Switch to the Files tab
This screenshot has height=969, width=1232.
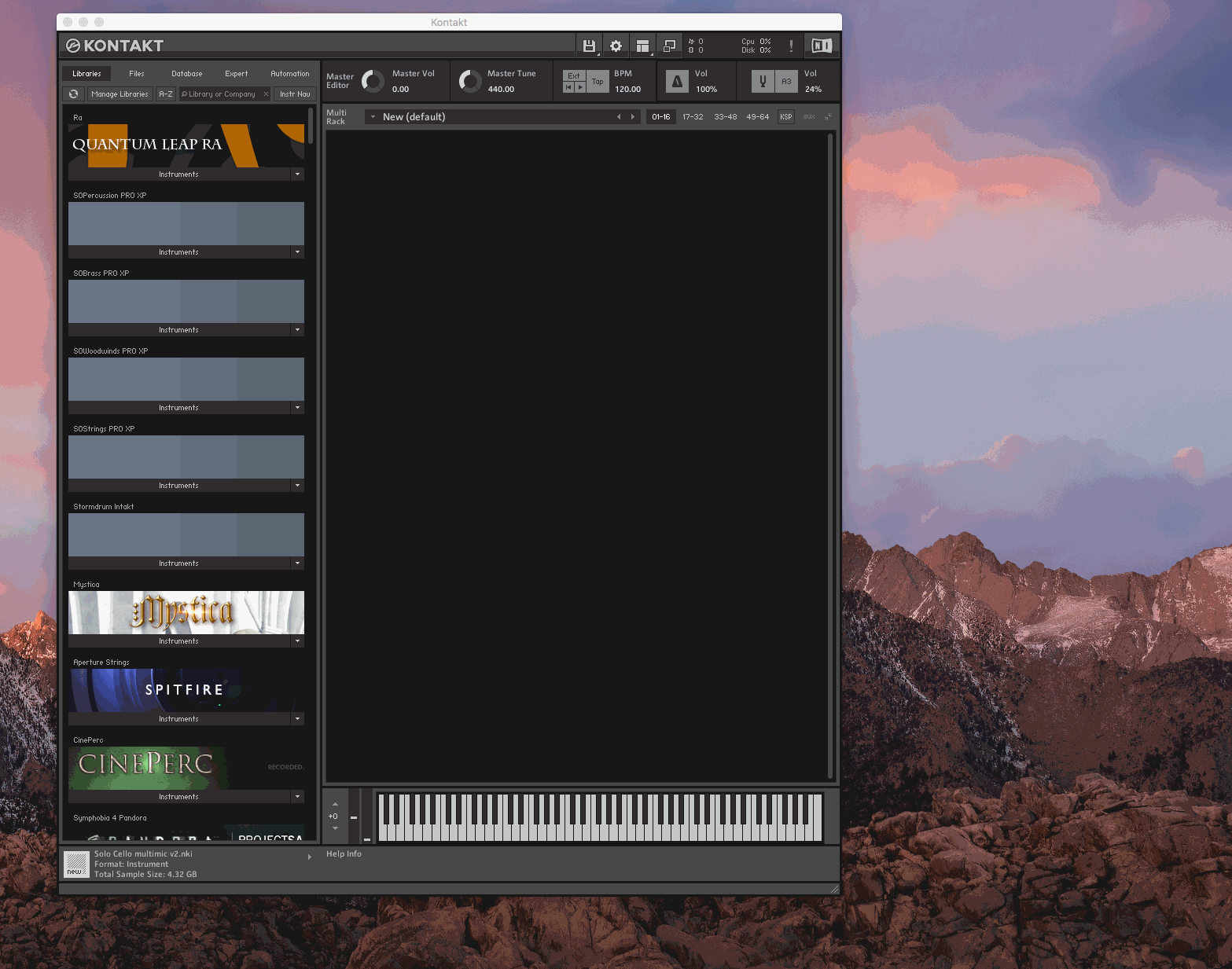click(137, 74)
